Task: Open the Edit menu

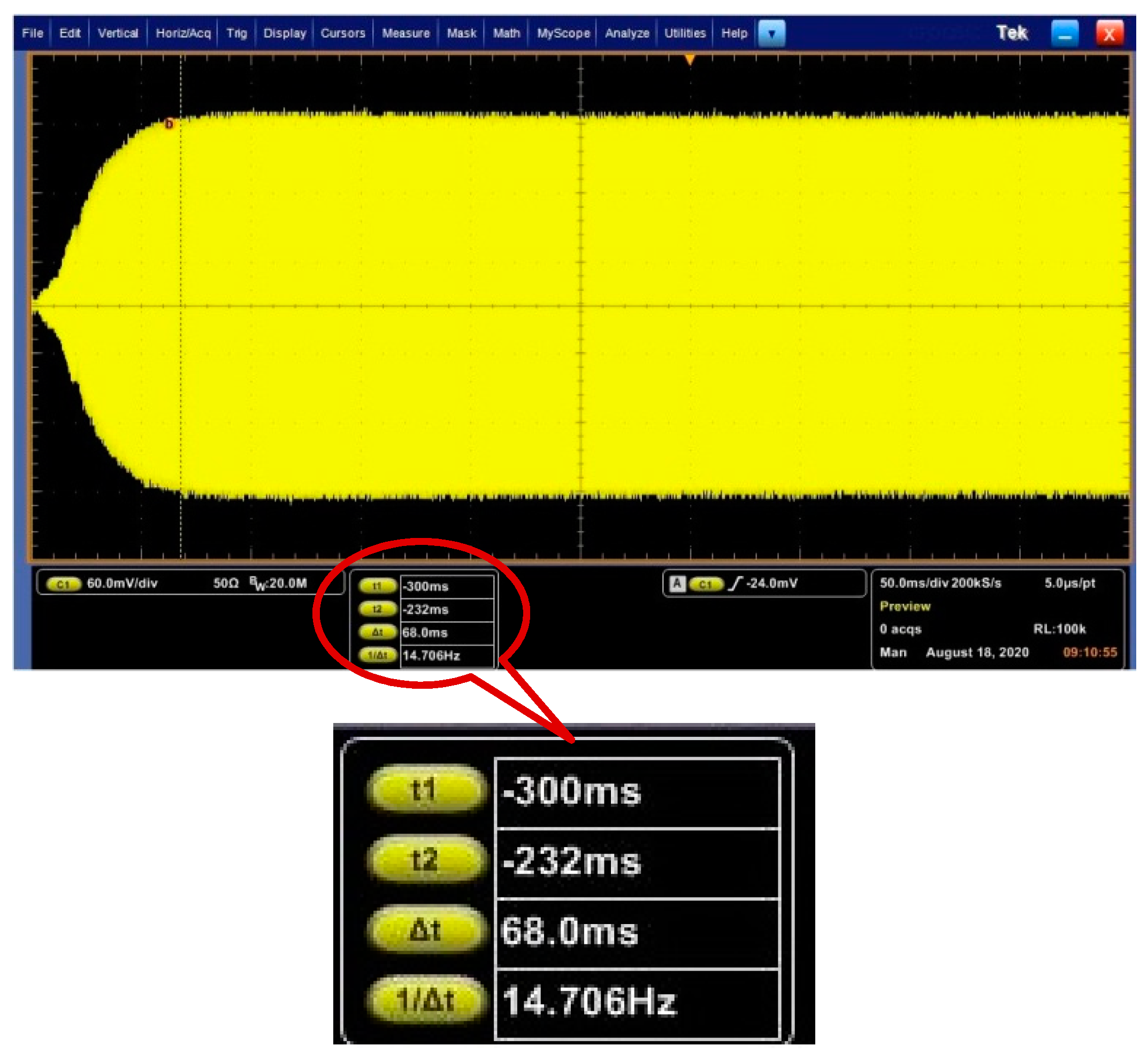Action: tap(70, 33)
